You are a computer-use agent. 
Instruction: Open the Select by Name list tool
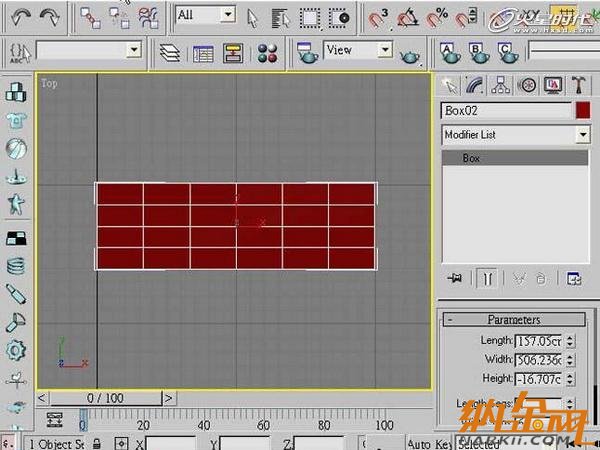280,18
